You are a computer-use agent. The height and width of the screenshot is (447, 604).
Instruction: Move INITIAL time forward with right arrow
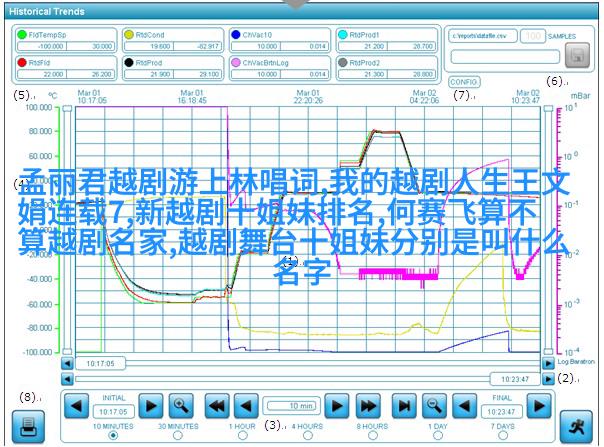[151, 406]
